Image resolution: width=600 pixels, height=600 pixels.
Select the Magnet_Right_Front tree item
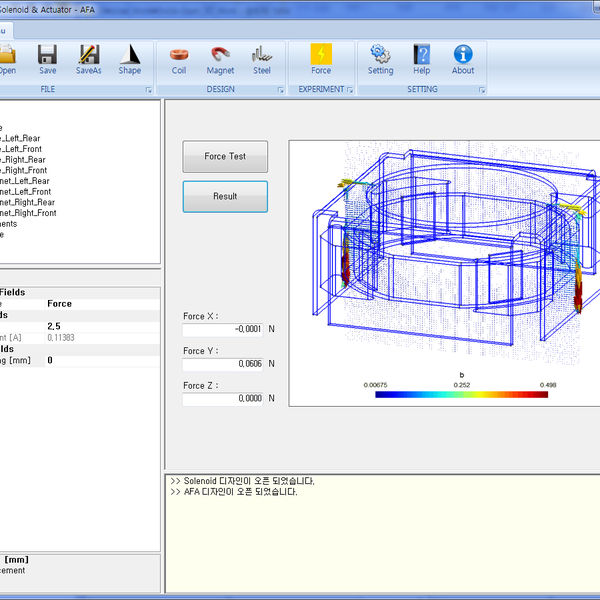pos(30,213)
